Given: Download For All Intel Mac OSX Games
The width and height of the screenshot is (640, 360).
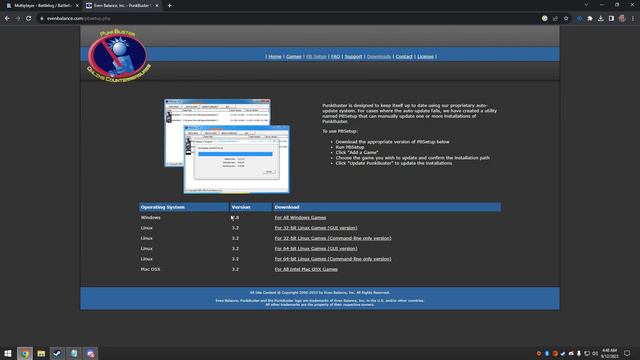Looking at the screenshot, I should (306, 269).
